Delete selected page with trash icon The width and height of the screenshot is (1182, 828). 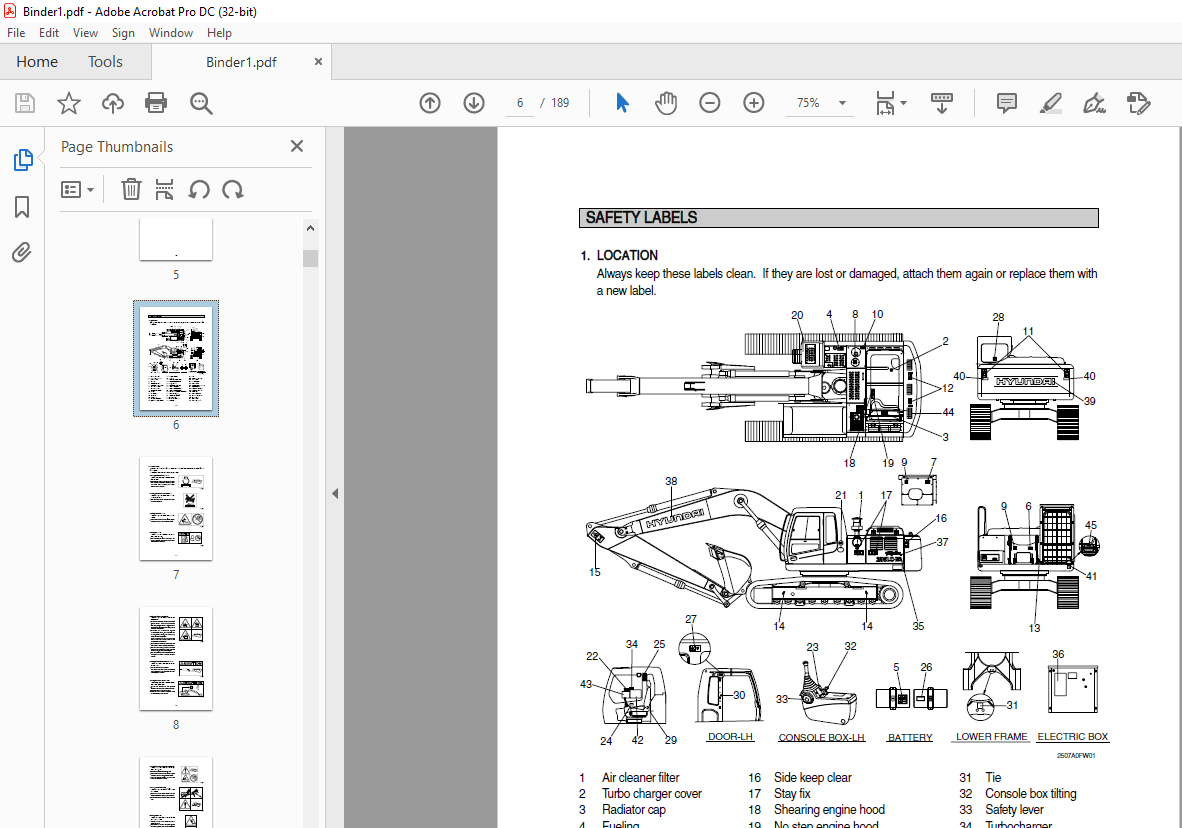tap(131, 189)
